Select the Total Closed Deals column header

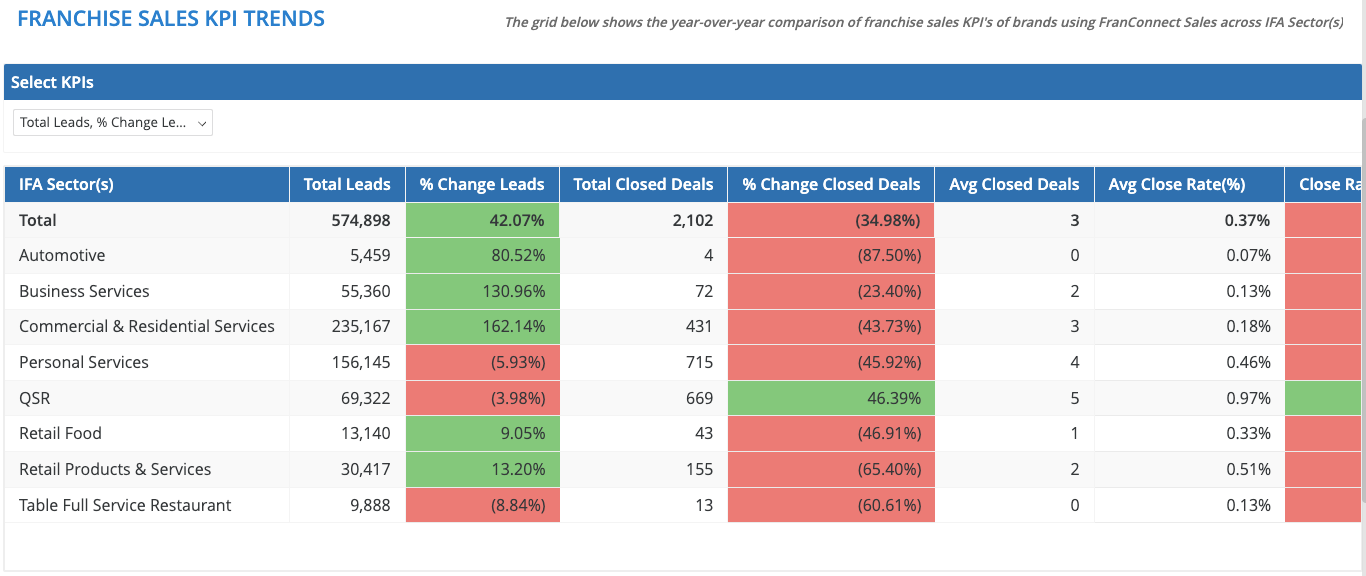(643, 184)
